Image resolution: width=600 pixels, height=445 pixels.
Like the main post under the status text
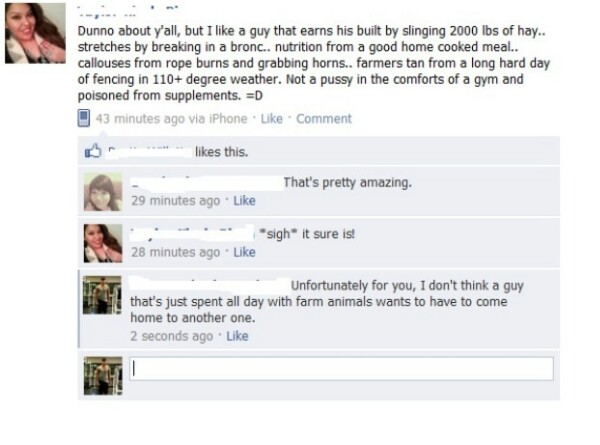click(272, 119)
